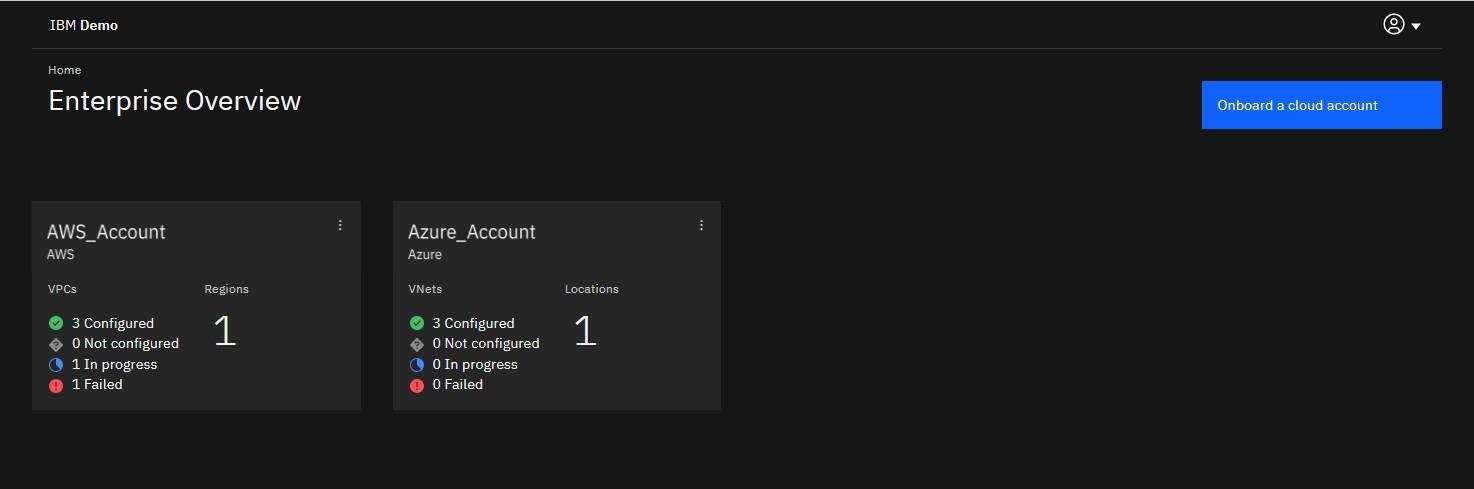Click the Azure provider subtitle

click(x=425, y=254)
